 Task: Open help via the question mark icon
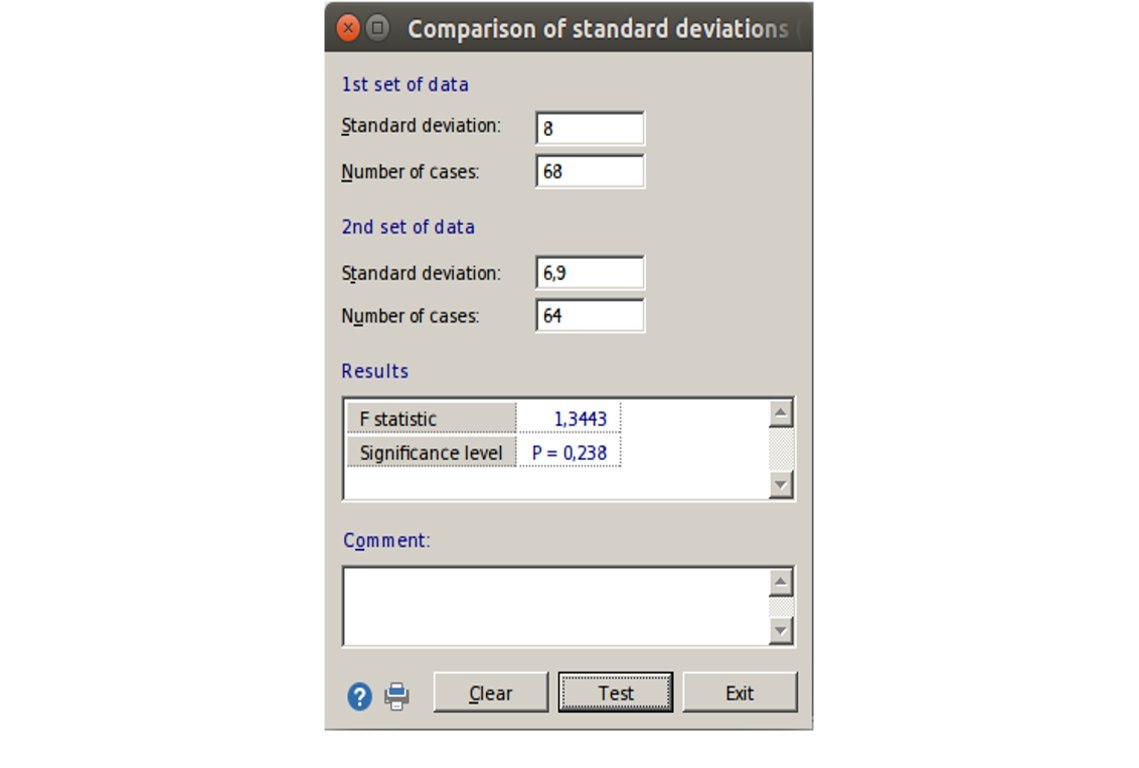(x=359, y=696)
